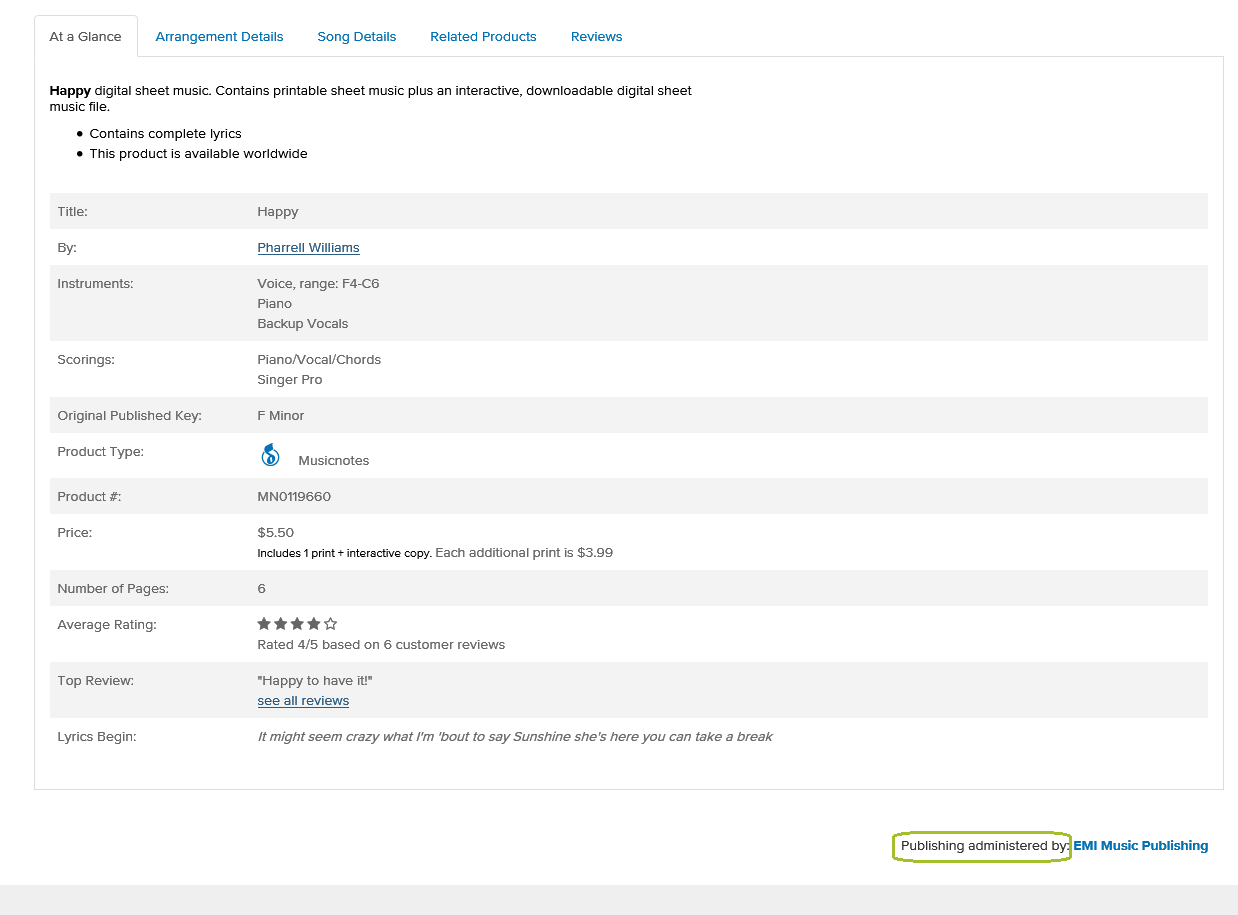Viewport: 1238px width, 915px height.
Task: Select the 'Number of Pages:' label
Action: pyautogui.click(x=113, y=589)
